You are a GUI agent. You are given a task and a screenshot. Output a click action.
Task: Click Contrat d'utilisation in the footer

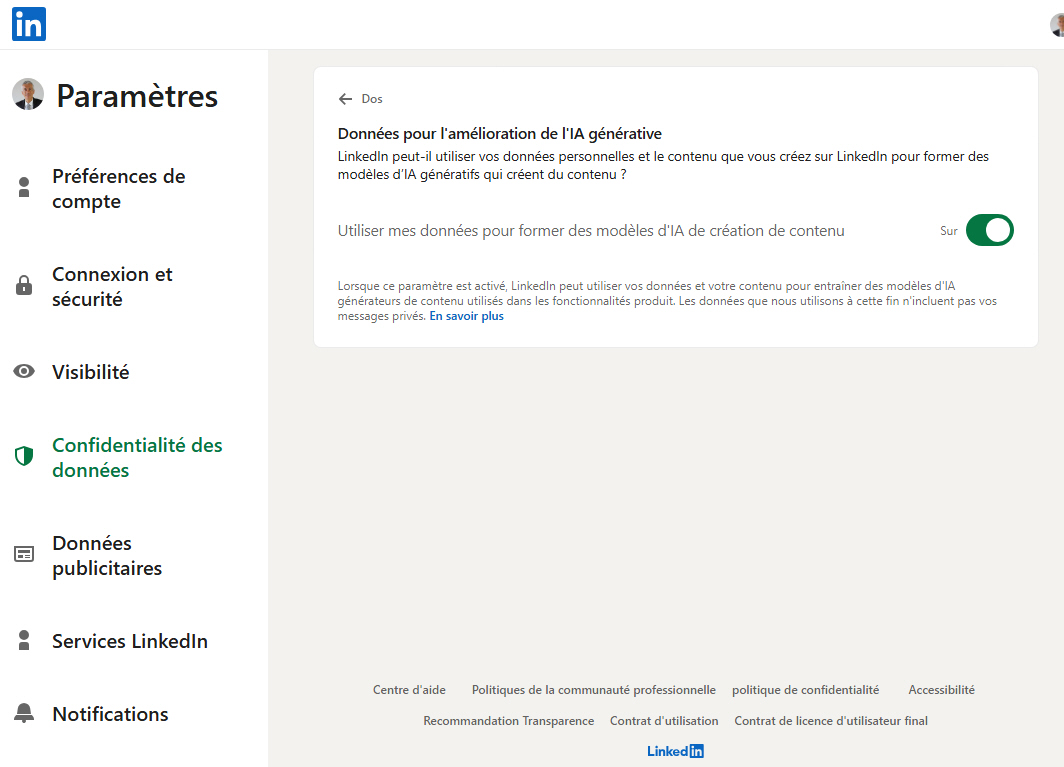click(664, 720)
